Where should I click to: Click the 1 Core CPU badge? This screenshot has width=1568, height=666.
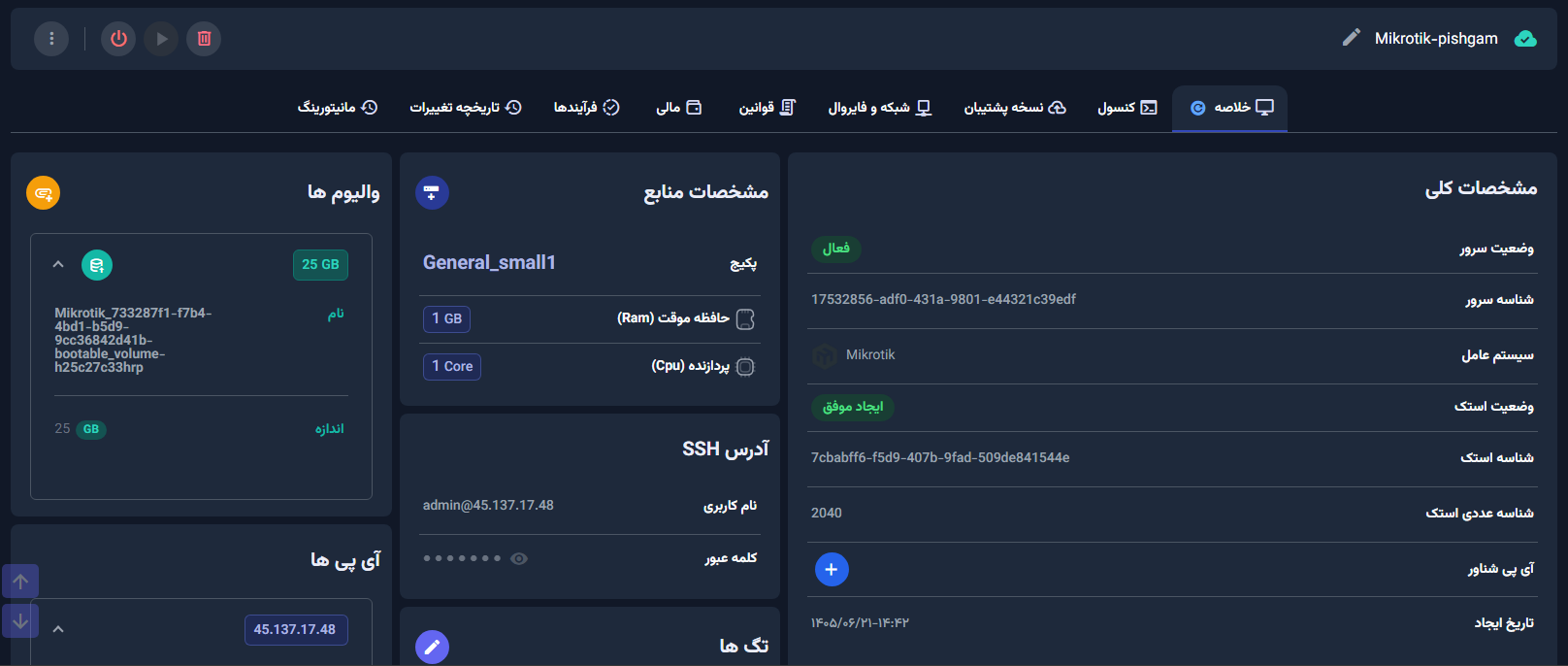coord(452,366)
